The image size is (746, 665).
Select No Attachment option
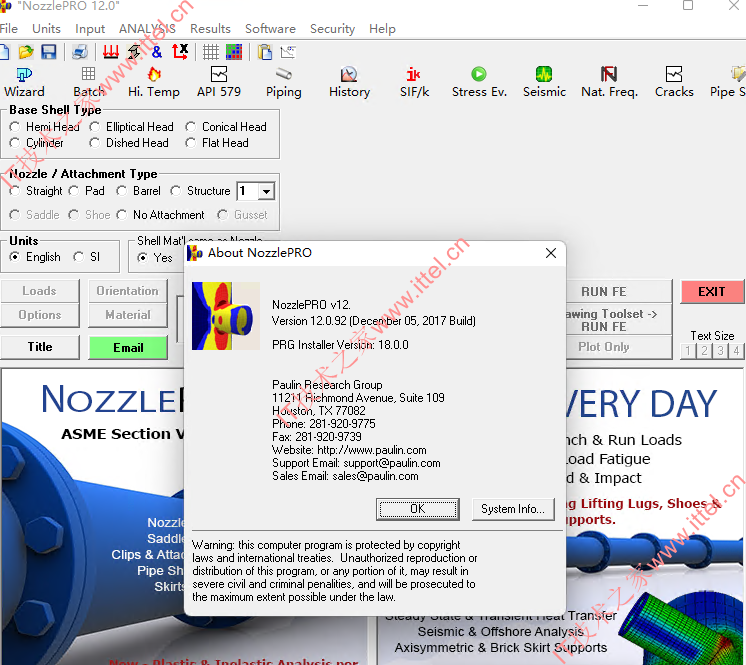(160, 215)
